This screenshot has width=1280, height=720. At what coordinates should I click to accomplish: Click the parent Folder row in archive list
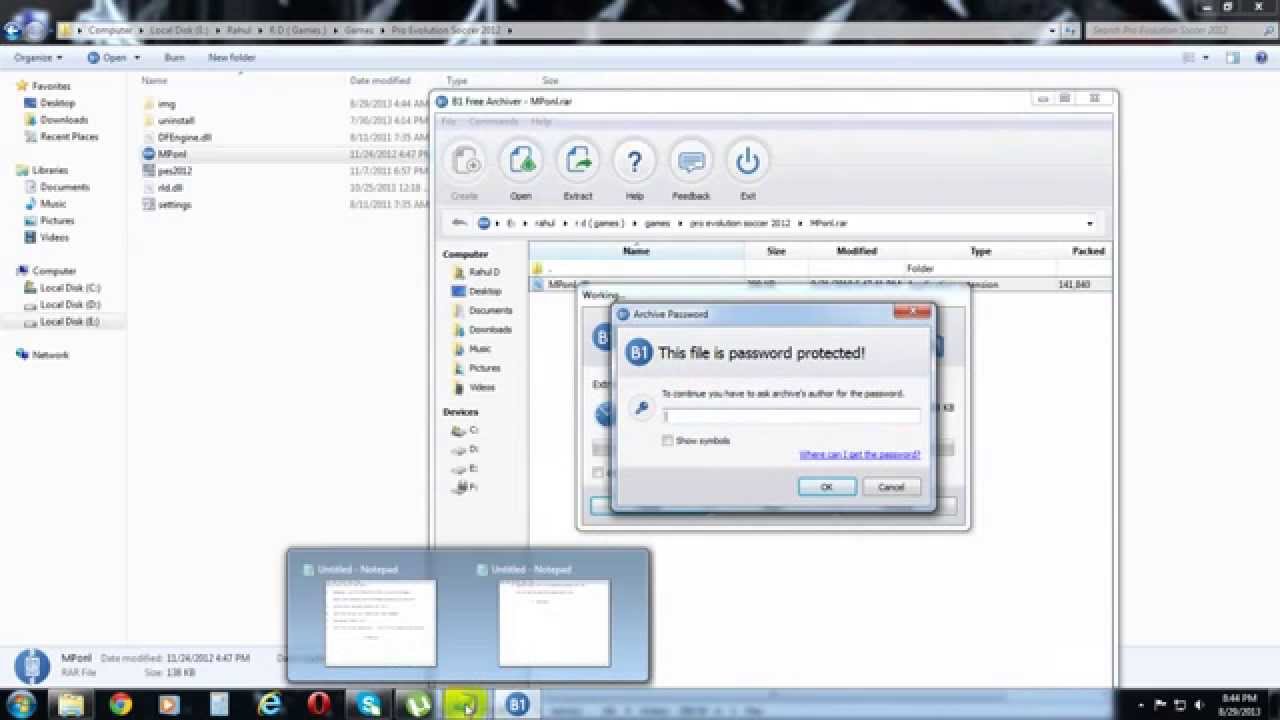point(820,268)
